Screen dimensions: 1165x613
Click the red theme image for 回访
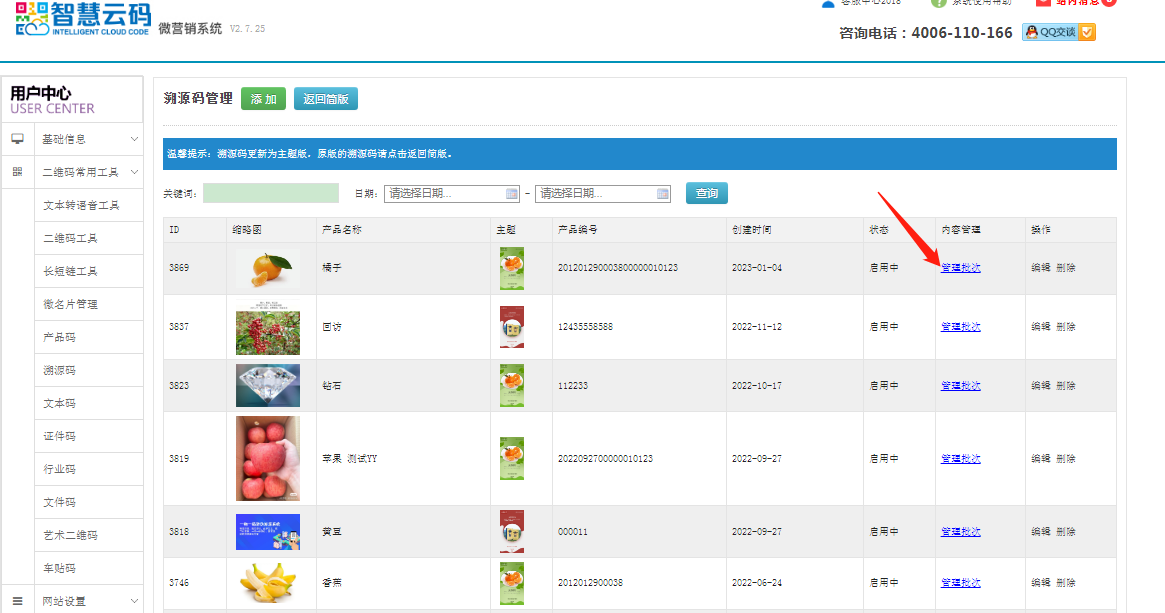512,327
